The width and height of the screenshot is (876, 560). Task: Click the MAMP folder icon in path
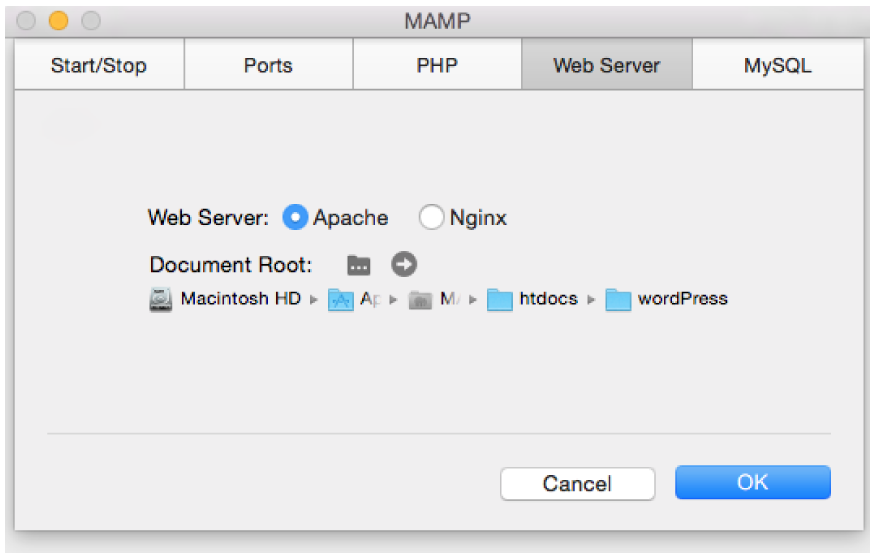(421, 300)
